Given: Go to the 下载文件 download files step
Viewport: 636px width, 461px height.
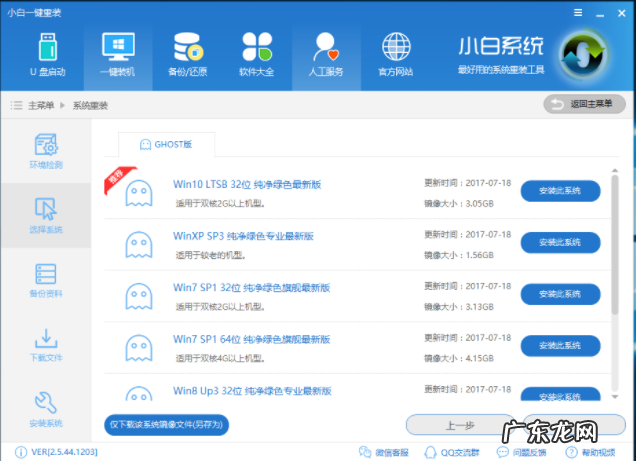Looking at the screenshot, I should tap(46, 345).
